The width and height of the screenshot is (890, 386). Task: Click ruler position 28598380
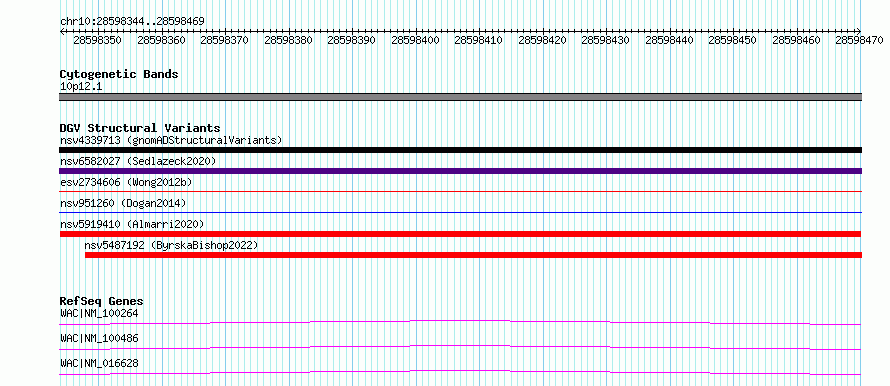[x=288, y=41]
